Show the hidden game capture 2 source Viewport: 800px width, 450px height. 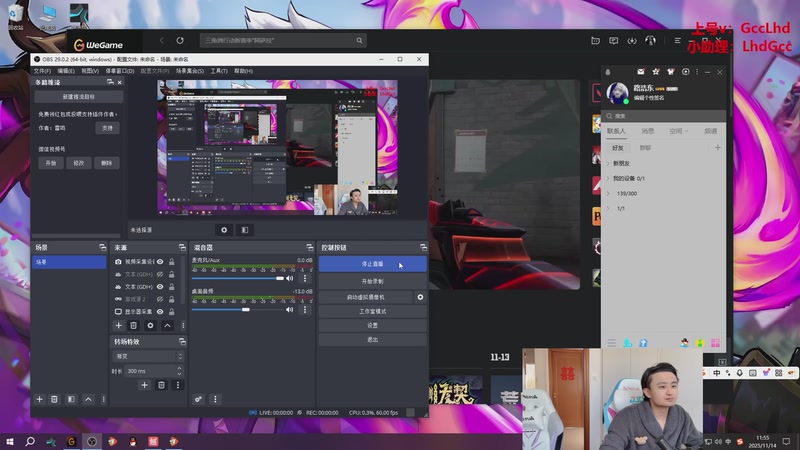tap(160, 299)
